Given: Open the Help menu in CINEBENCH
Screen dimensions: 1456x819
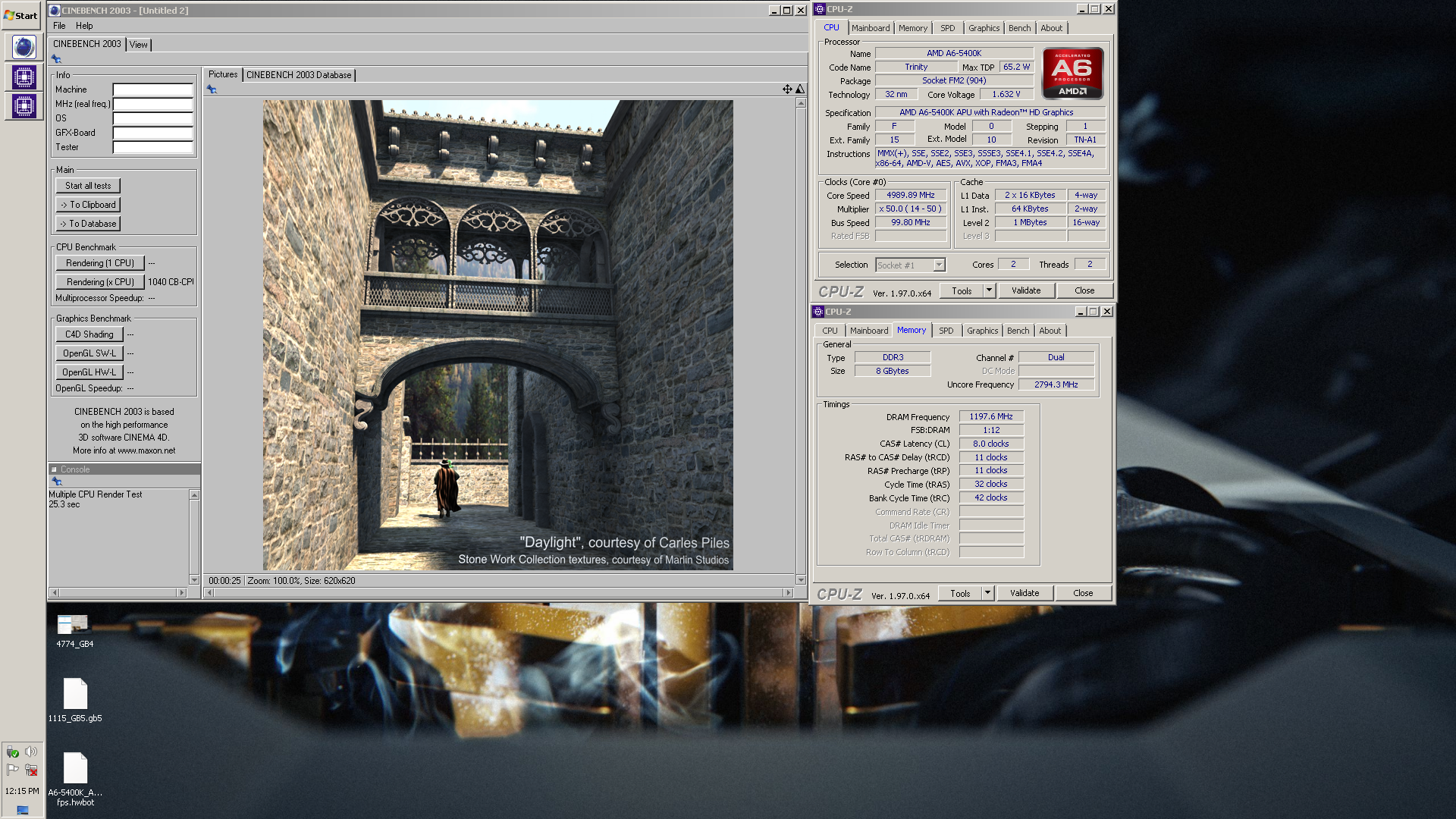Looking at the screenshot, I should pos(84,26).
